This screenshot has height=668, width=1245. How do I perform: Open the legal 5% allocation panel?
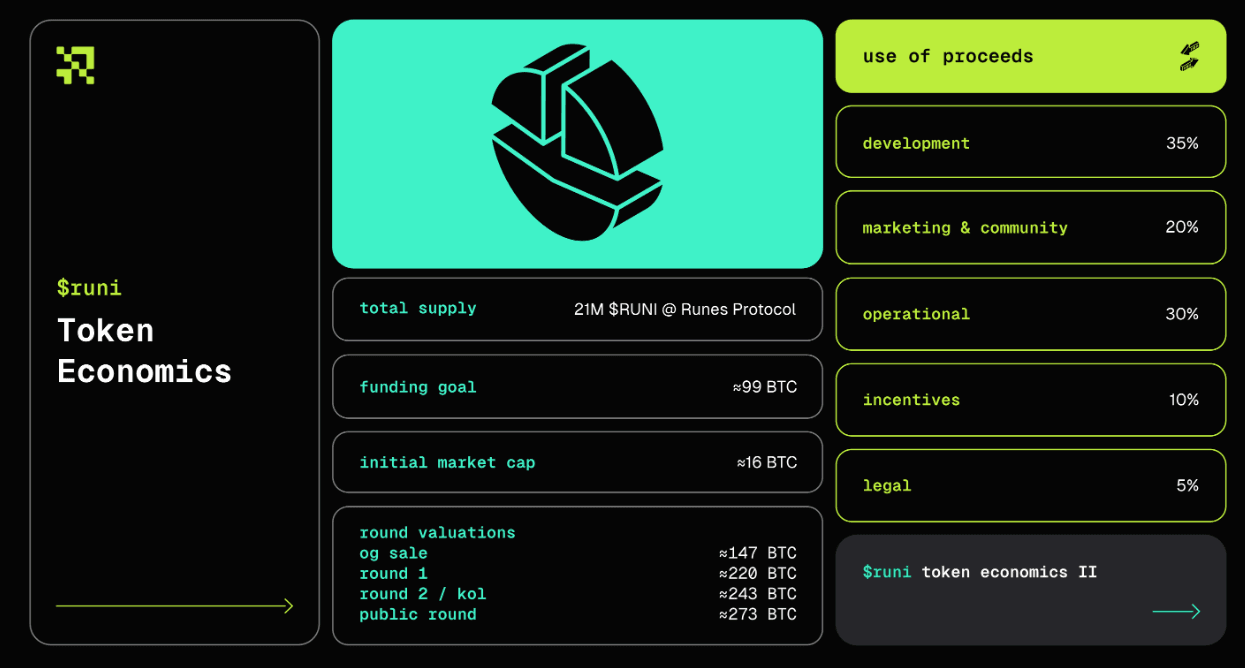(x=1030, y=485)
